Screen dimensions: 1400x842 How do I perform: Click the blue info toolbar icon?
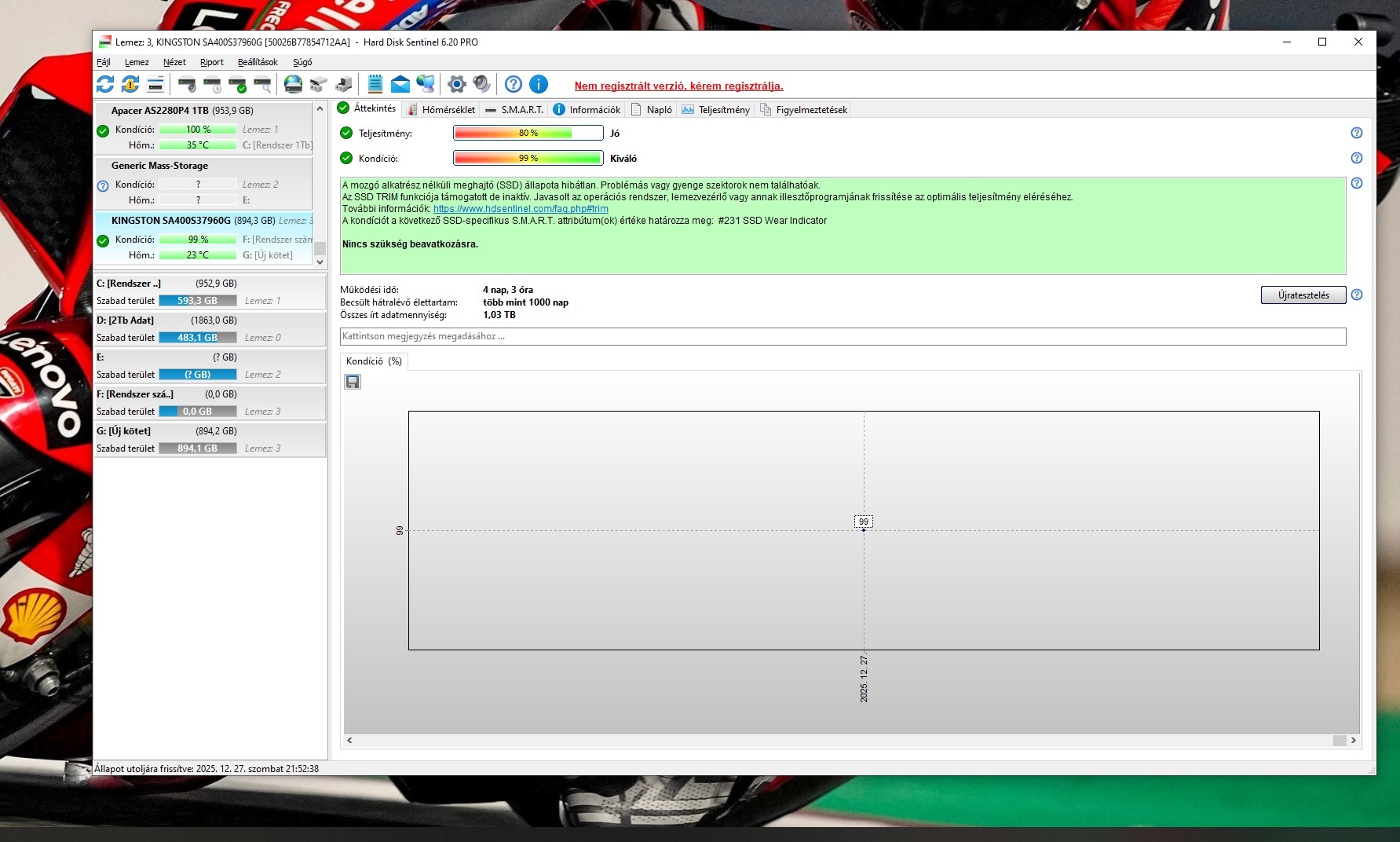click(539, 84)
